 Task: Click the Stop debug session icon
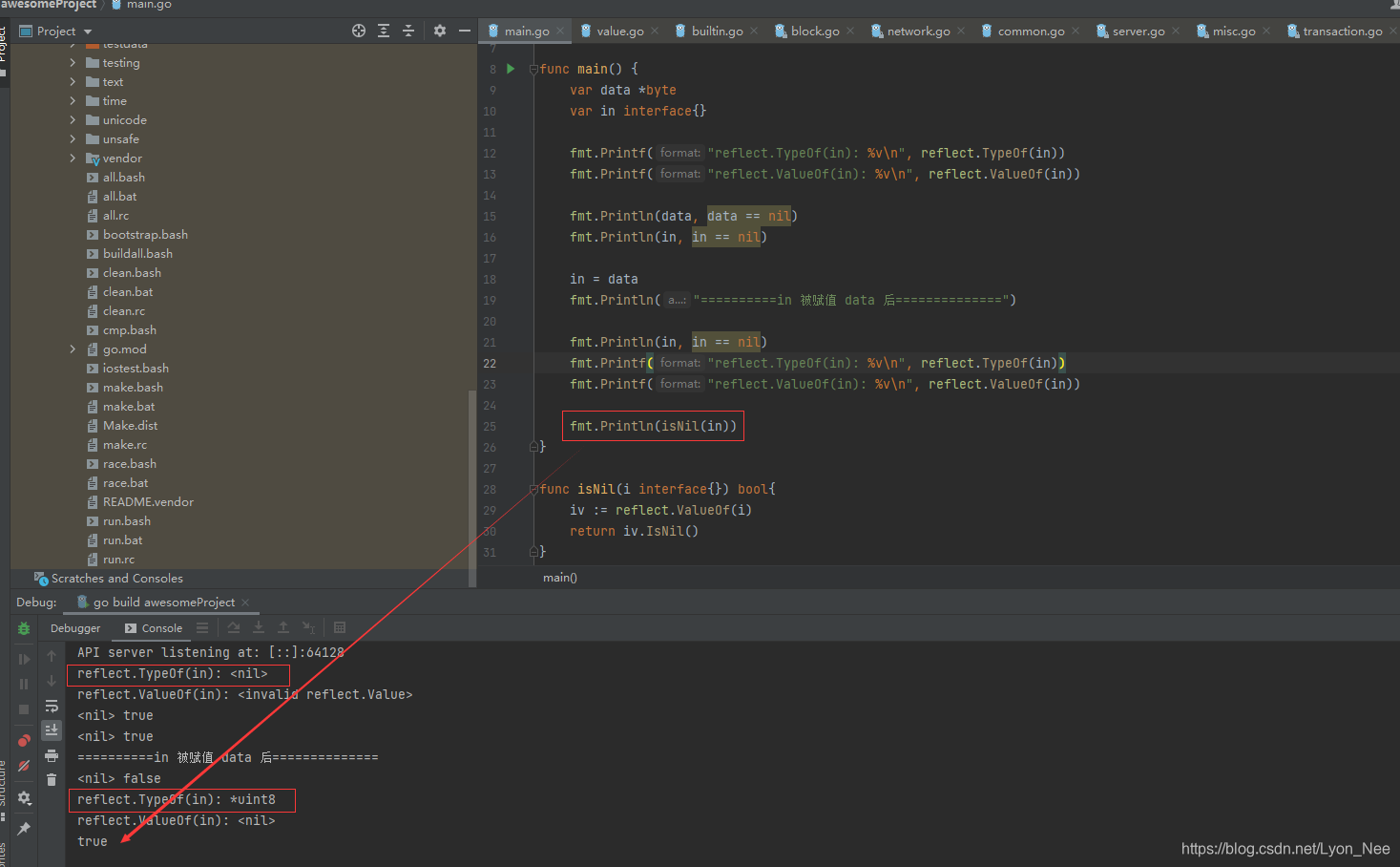point(24,709)
